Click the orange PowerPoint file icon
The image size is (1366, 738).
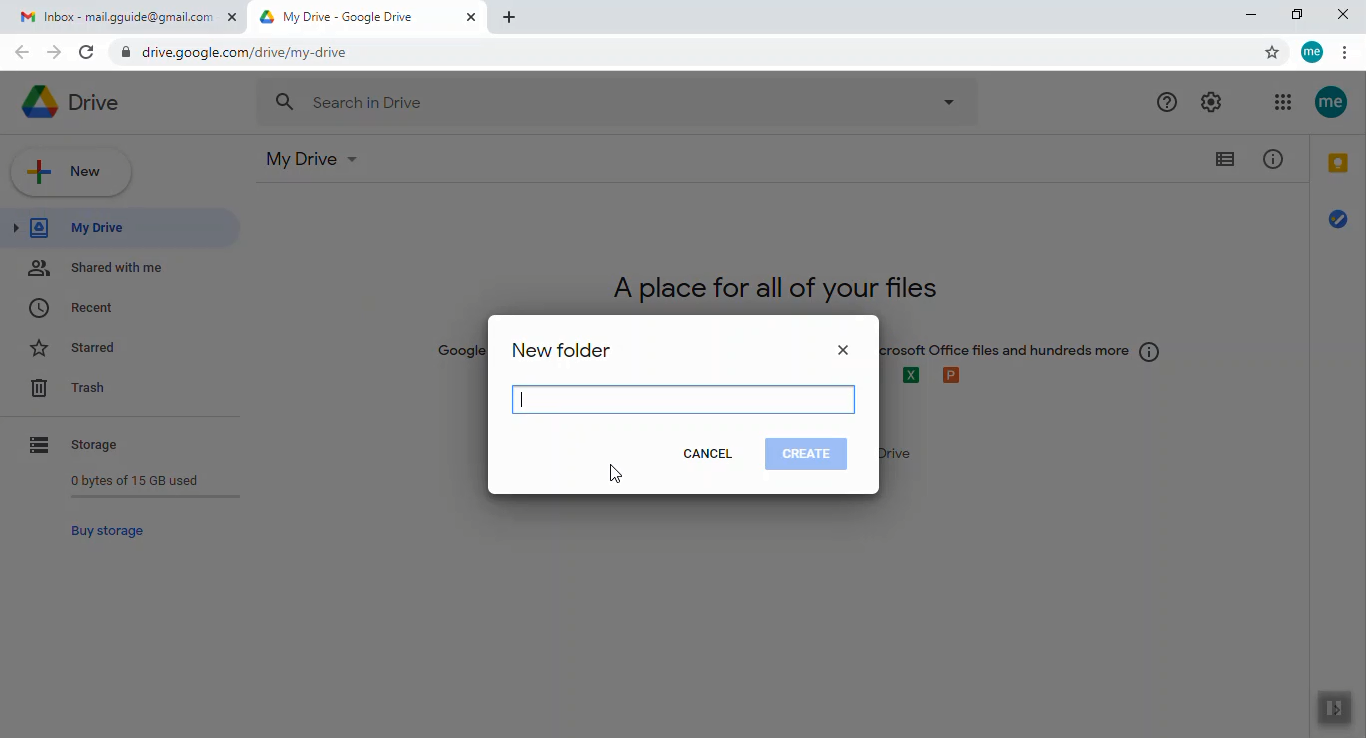pyautogui.click(x=950, y=374)
